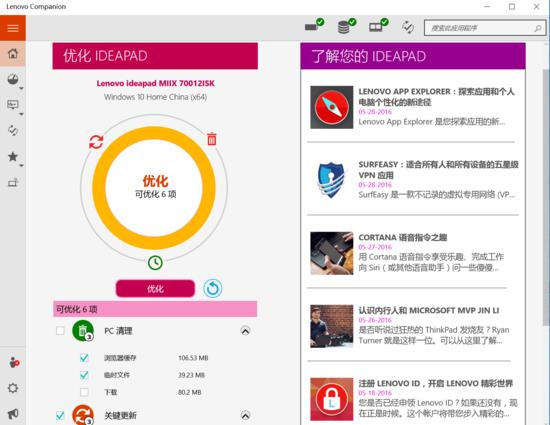The width and height of the screenshot is (550, 425).
Task: Click the blue circular restore icon
Action: click(213, 288)
